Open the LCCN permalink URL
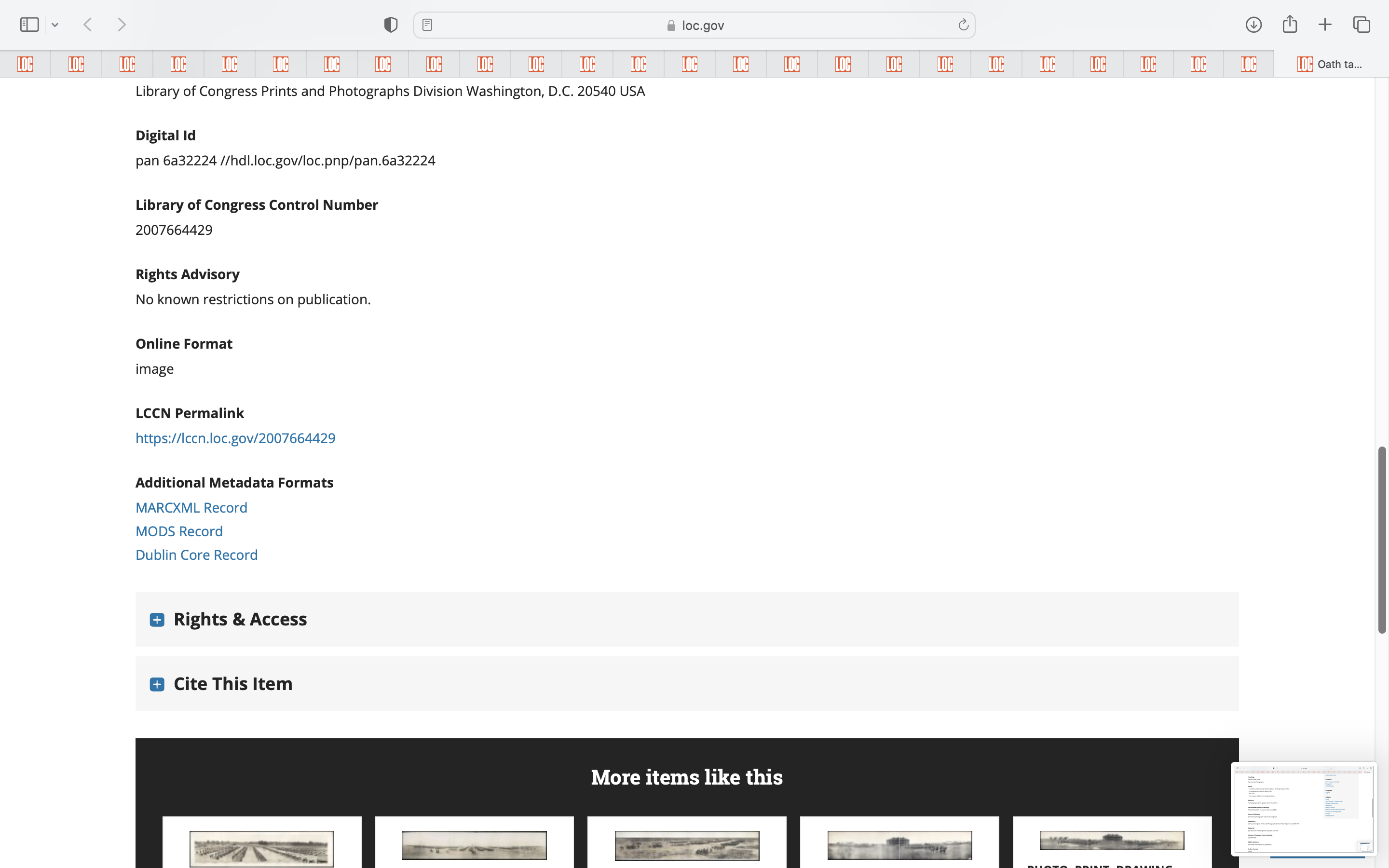1389x868 pixels. pos(235,438)
